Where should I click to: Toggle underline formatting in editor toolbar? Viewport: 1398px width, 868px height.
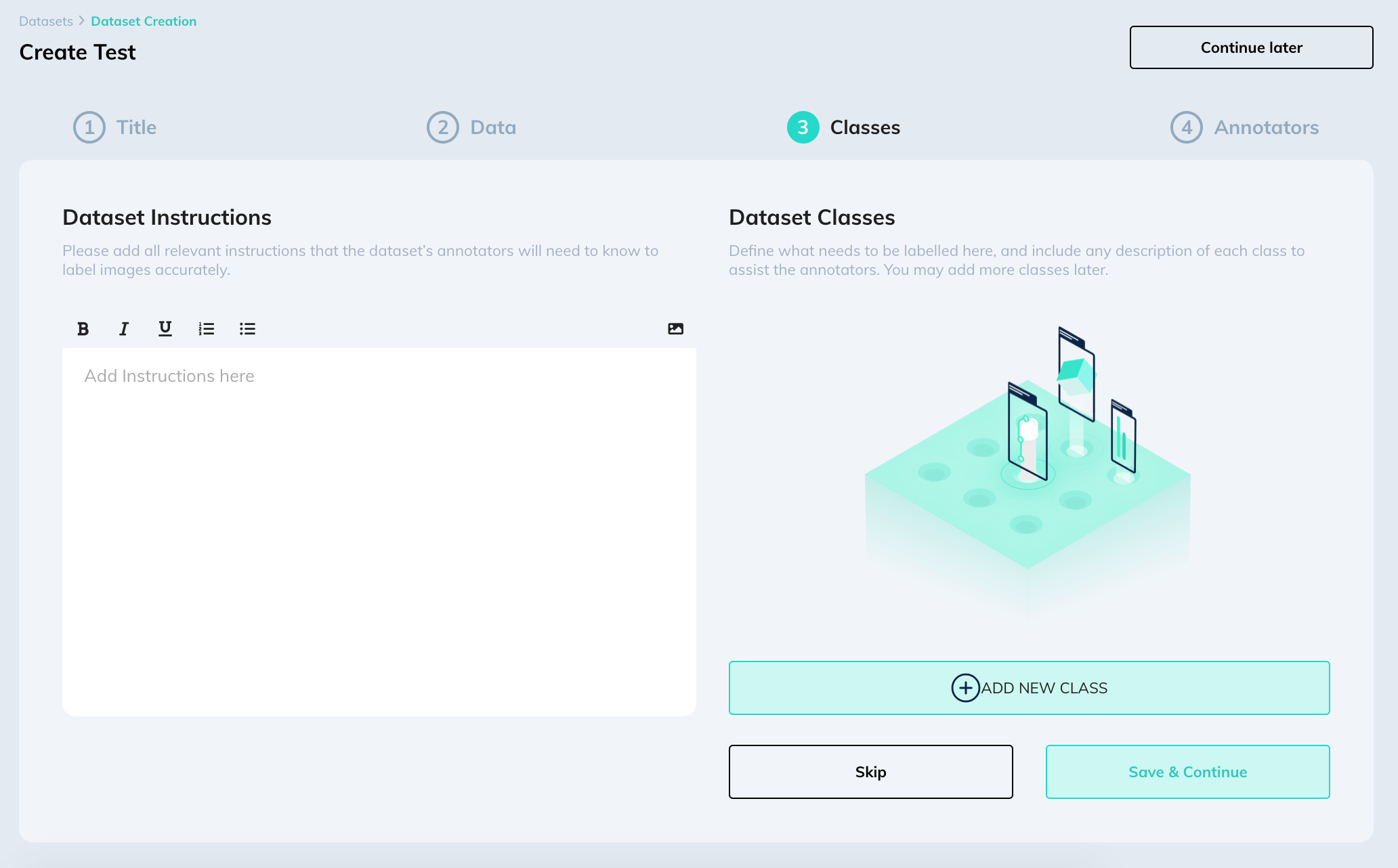coord(165,329)
